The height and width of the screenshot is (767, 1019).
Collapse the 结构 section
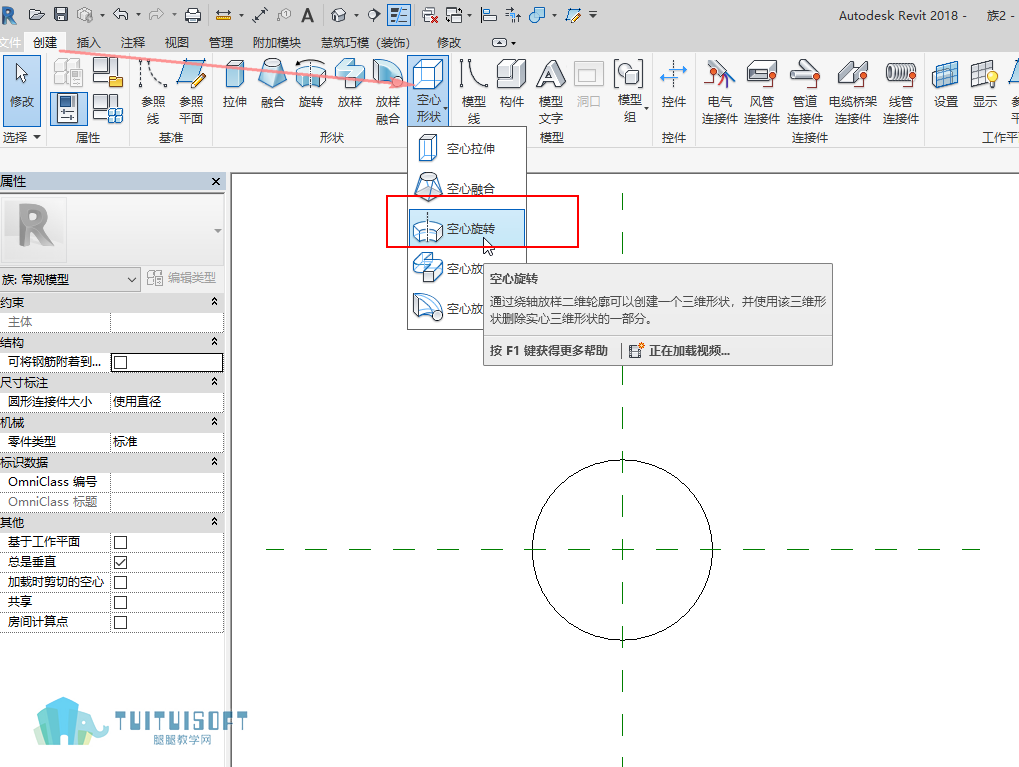[x=214, y=342]
